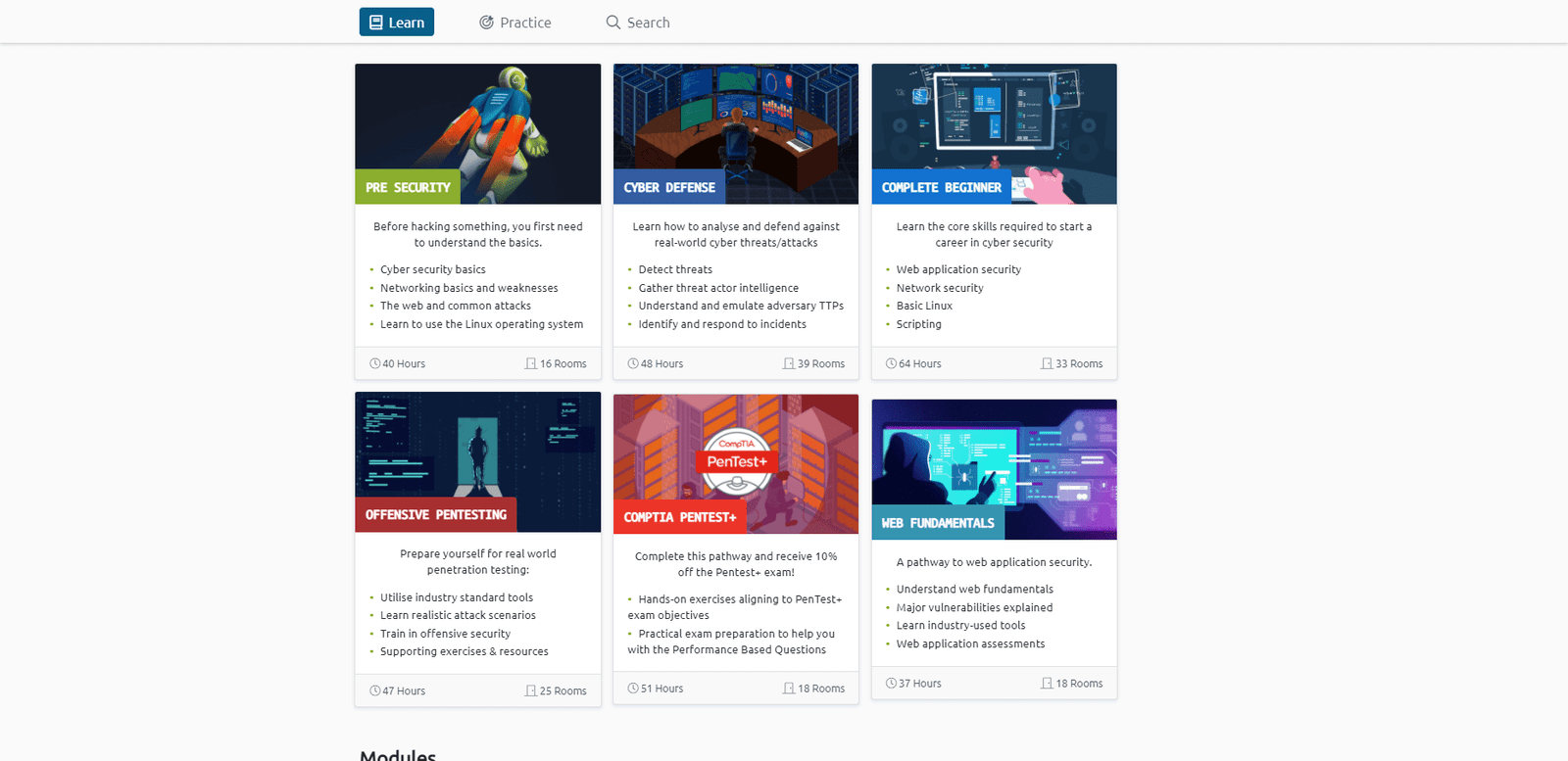Click rooms icon in Web Fundamentals card

(1047, 684)
